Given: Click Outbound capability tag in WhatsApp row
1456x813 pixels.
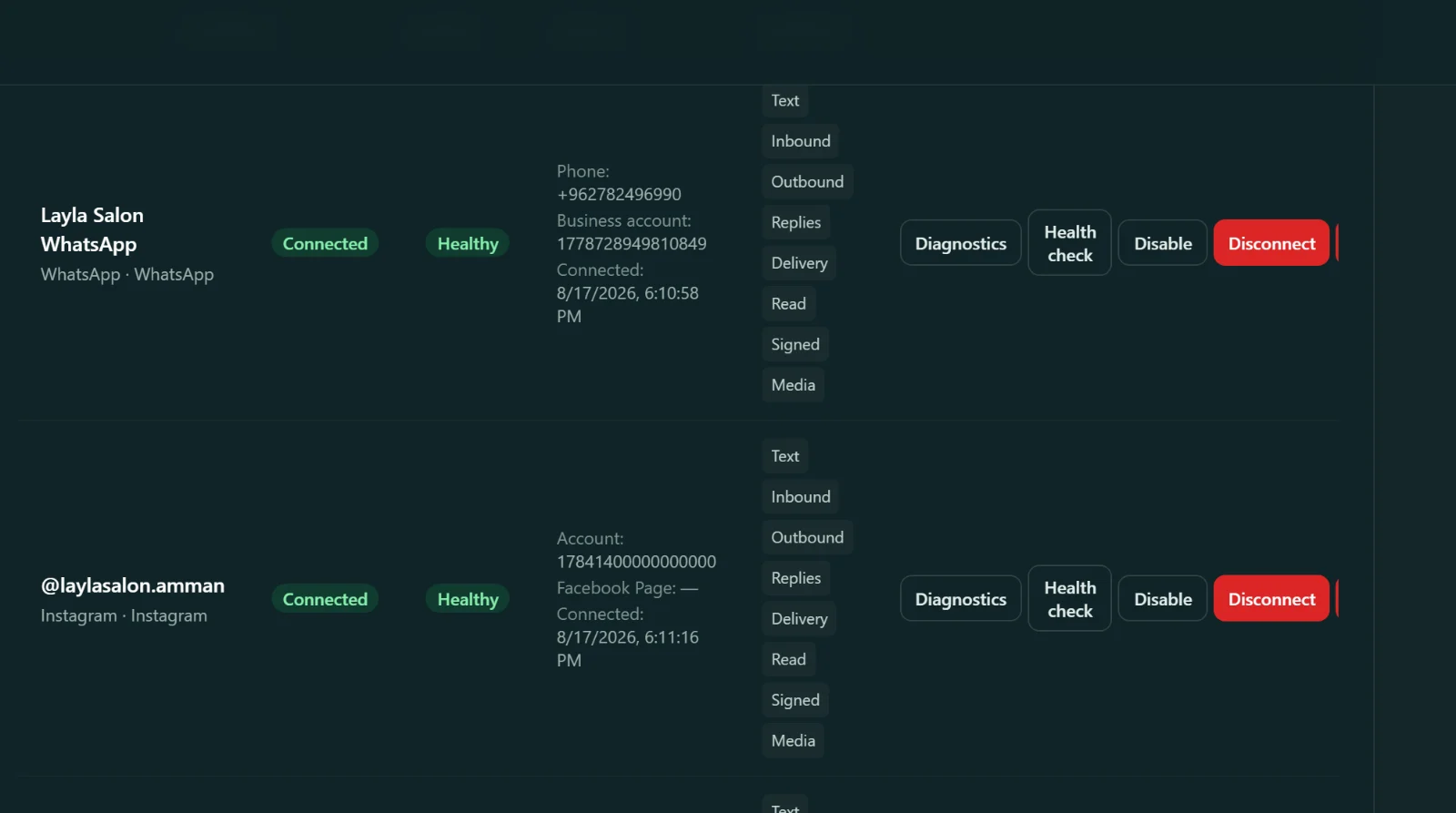Looking at the screenshot, I should (807, 181).
